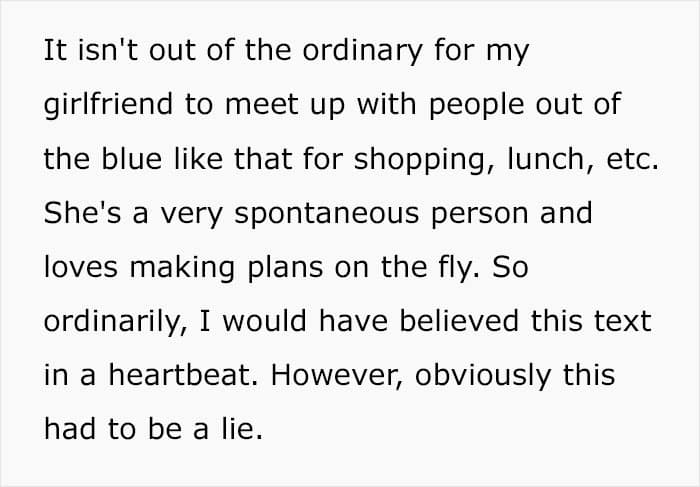This screenshot has height=487, width=700.
Task: Click the word "plans"
Action: click(x=285, y=268)
